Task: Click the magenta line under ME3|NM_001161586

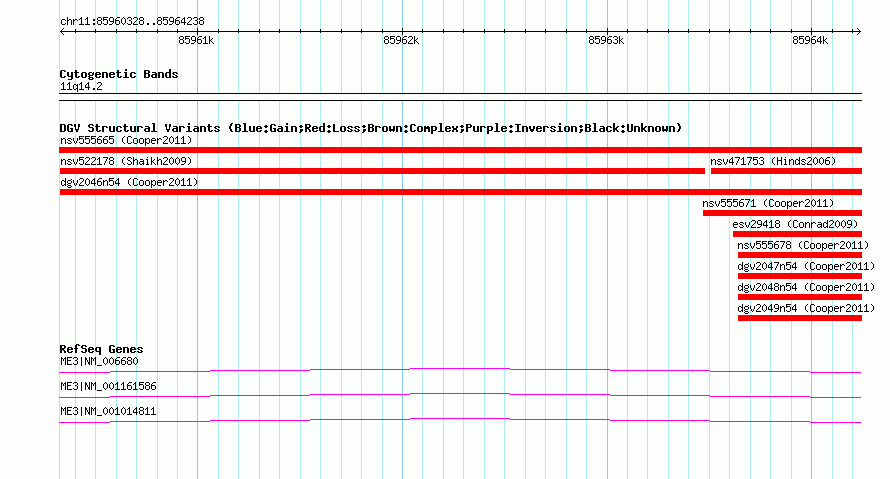Action: 460,396
